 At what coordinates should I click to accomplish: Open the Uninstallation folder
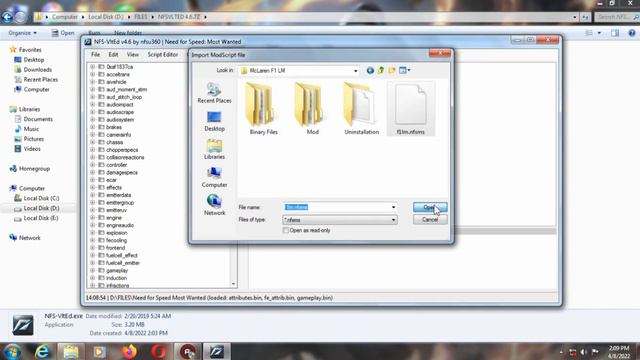coord(361,109)
